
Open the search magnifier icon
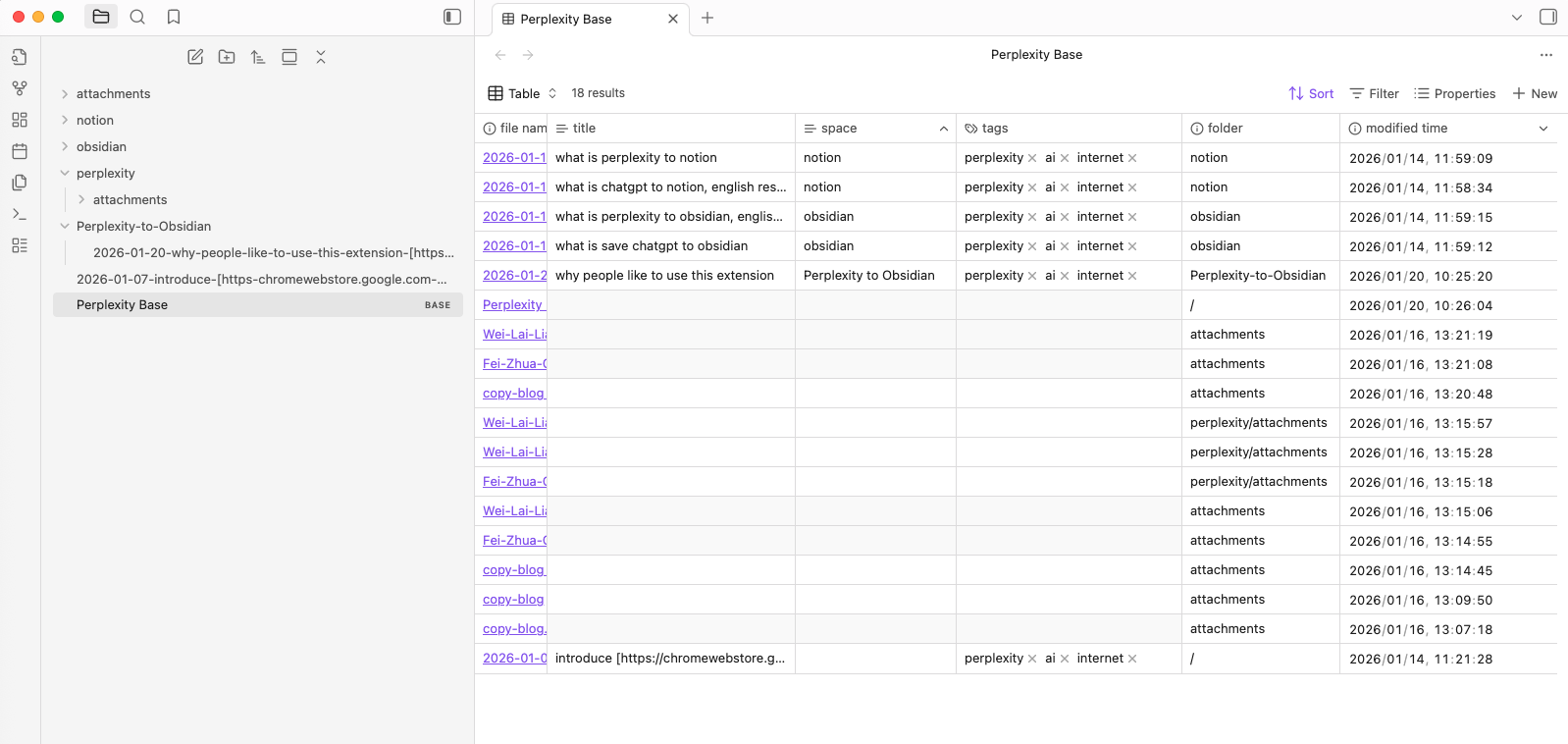point(137,17)
